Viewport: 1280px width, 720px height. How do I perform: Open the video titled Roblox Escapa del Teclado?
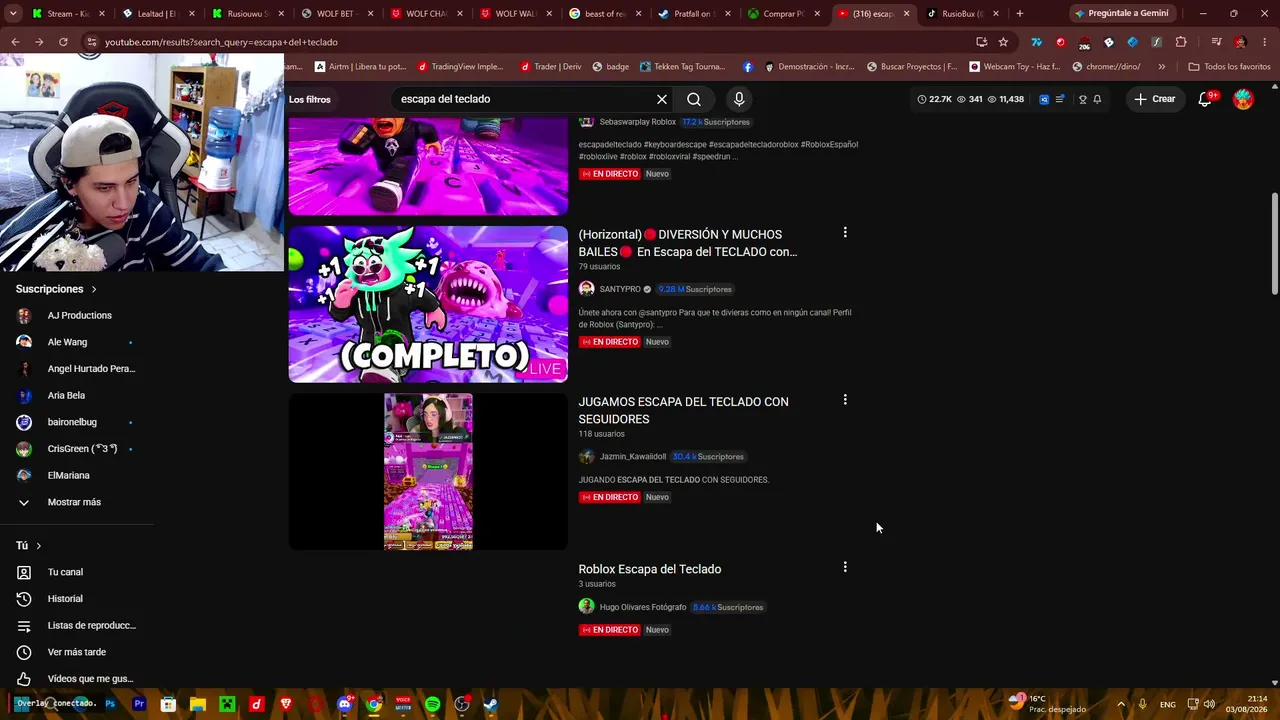(x=650, y=569)
